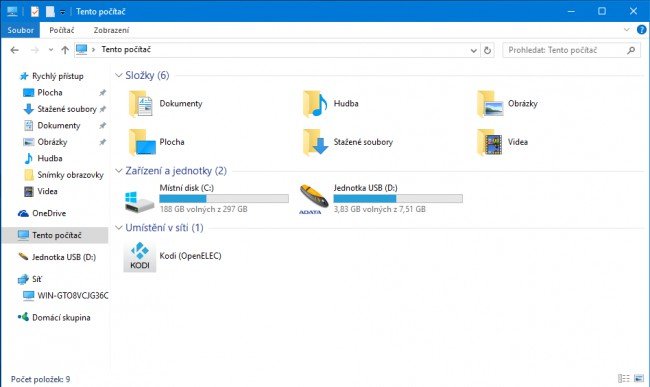Switch to large icons view in status bar
Viewport: 650px width, 387px height.
639,378
